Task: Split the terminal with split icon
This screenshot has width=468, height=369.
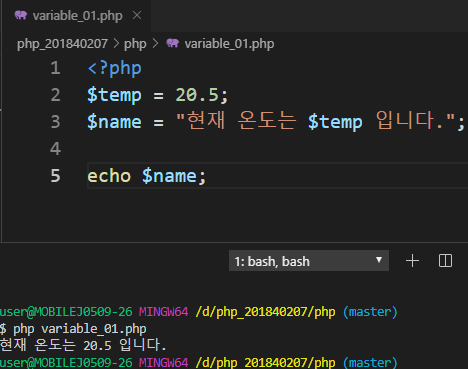Action: click(445, 261)
